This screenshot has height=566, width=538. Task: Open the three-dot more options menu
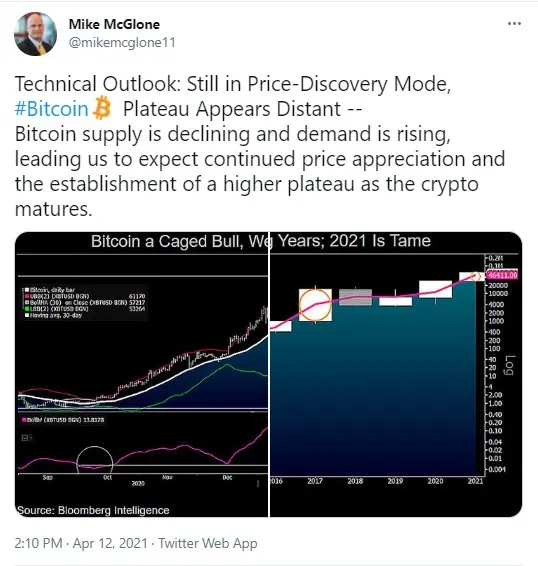(514, 24)
